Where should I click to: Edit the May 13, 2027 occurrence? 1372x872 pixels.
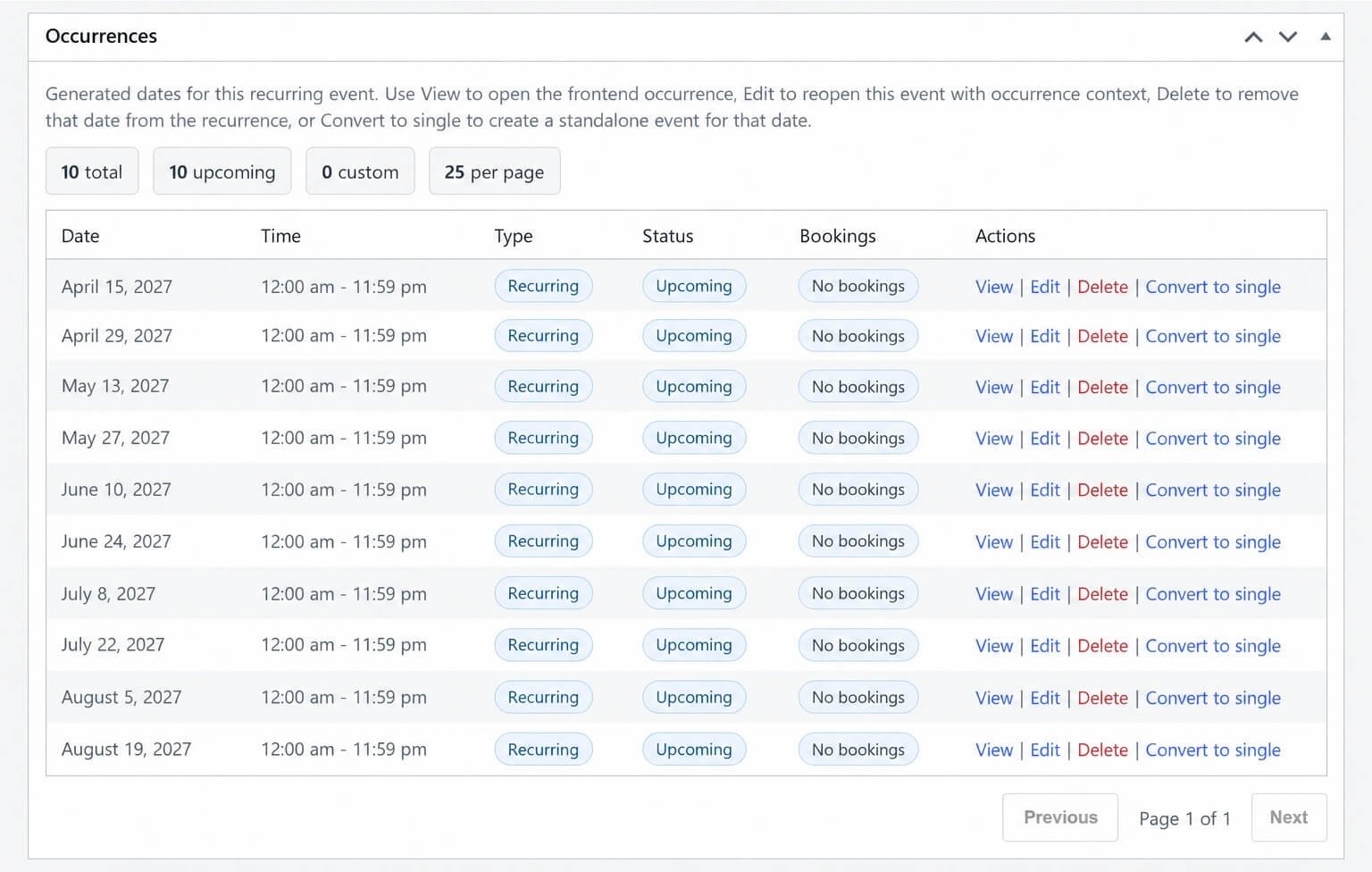[1045, 387]
